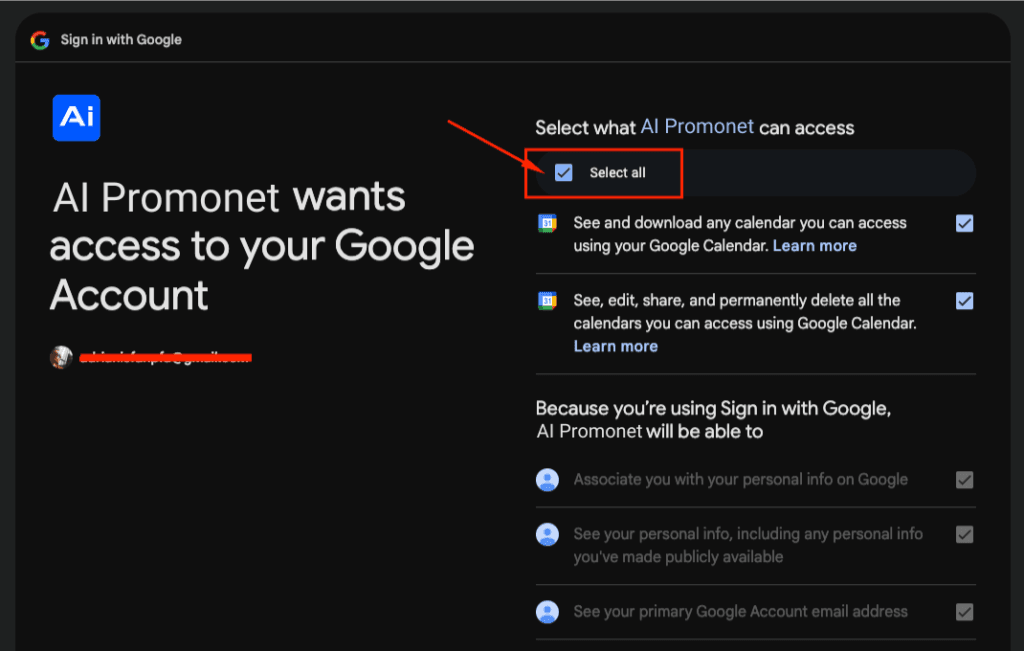Click the person icon beside the email address permission
Screen dimensions: 1024x651
pyautogui.click(x=547, y=611)
